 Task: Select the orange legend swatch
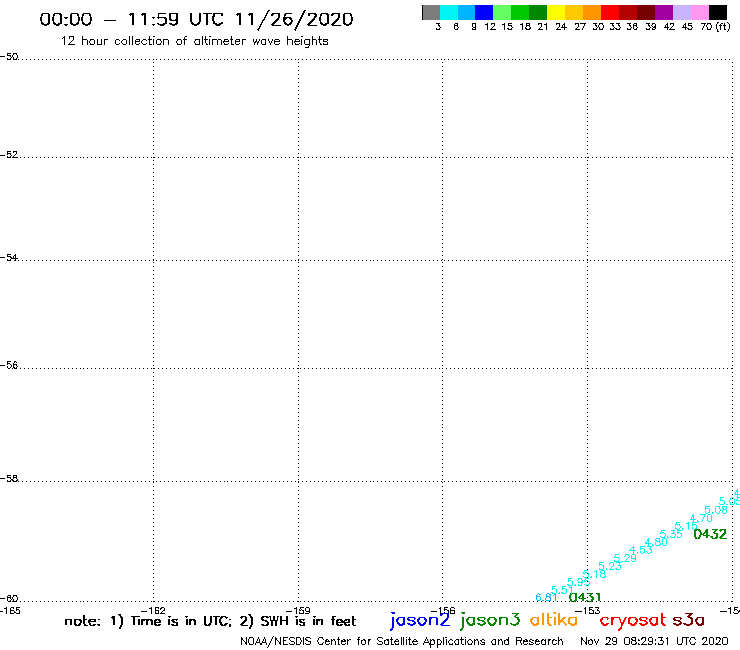pyautogui.click(x=592, y=12)
